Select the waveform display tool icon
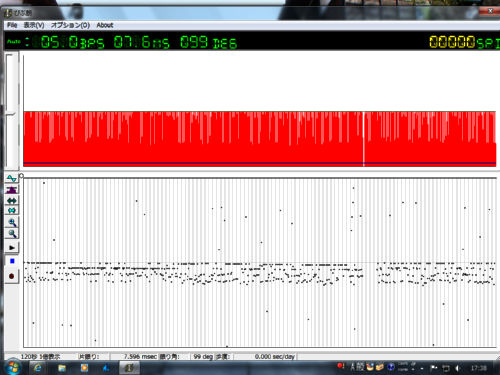This screenshot has height=375, width=500. pyautogui.click(x=12, y=179)
